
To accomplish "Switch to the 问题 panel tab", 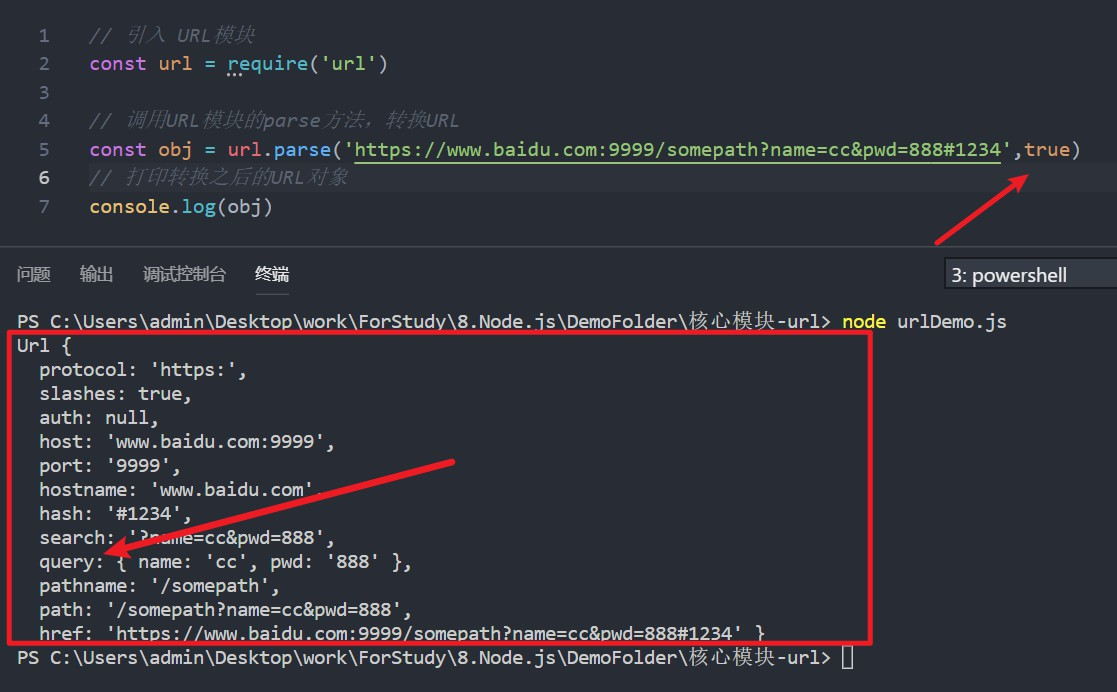I will 33,274.
